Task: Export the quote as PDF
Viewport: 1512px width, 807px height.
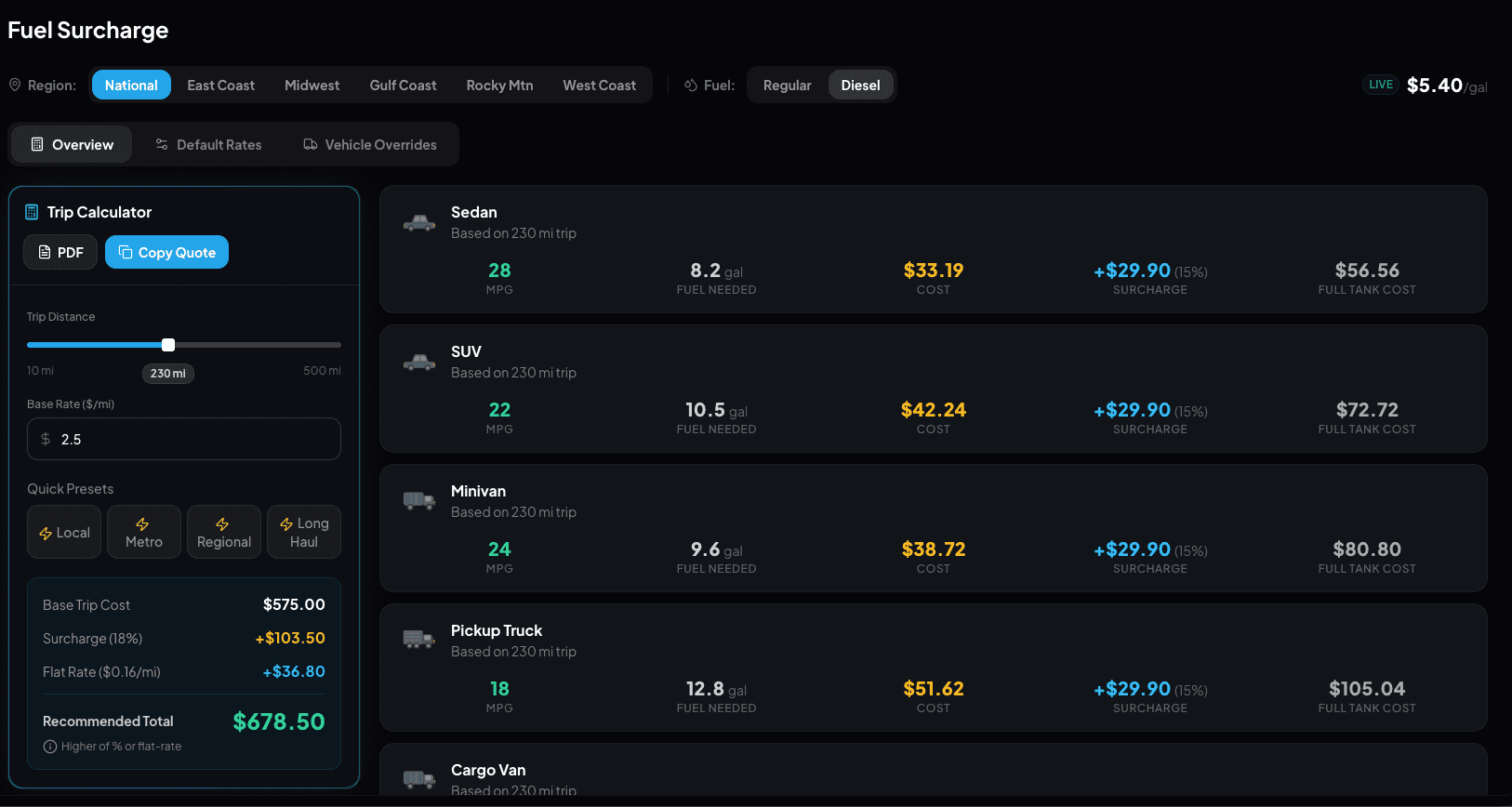Action: (60, 252)
